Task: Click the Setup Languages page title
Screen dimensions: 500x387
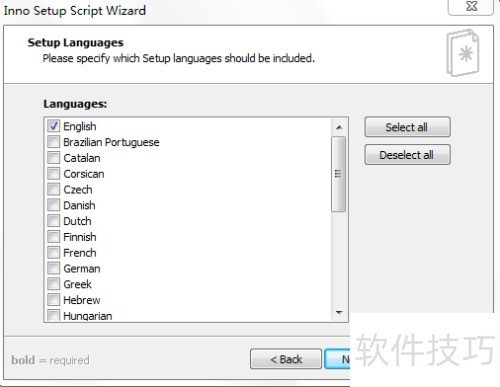Action: pyautogui.click(x=76, y=43)
